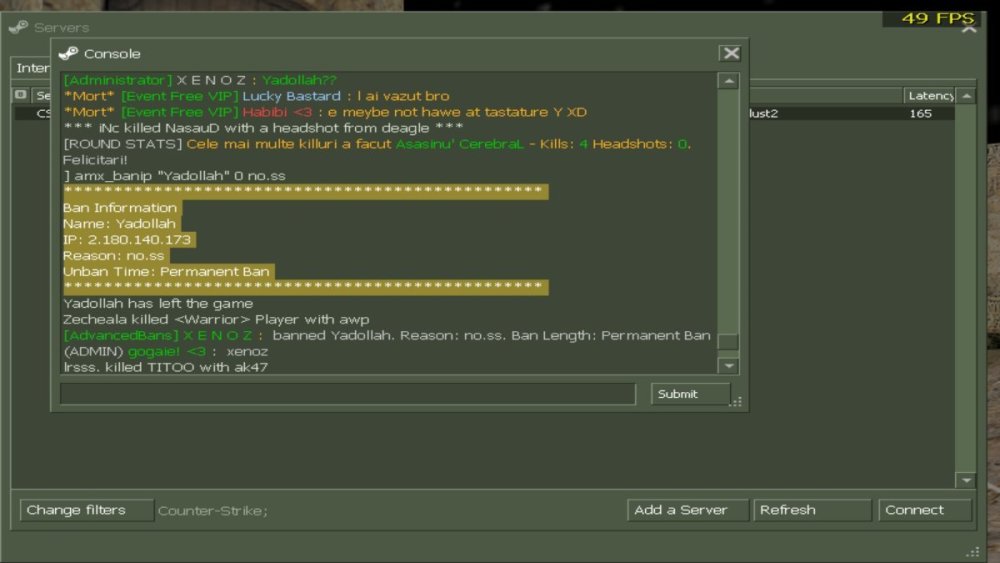
Task: Sort servers by the Latency column
Action: click(x=929, y=96)
